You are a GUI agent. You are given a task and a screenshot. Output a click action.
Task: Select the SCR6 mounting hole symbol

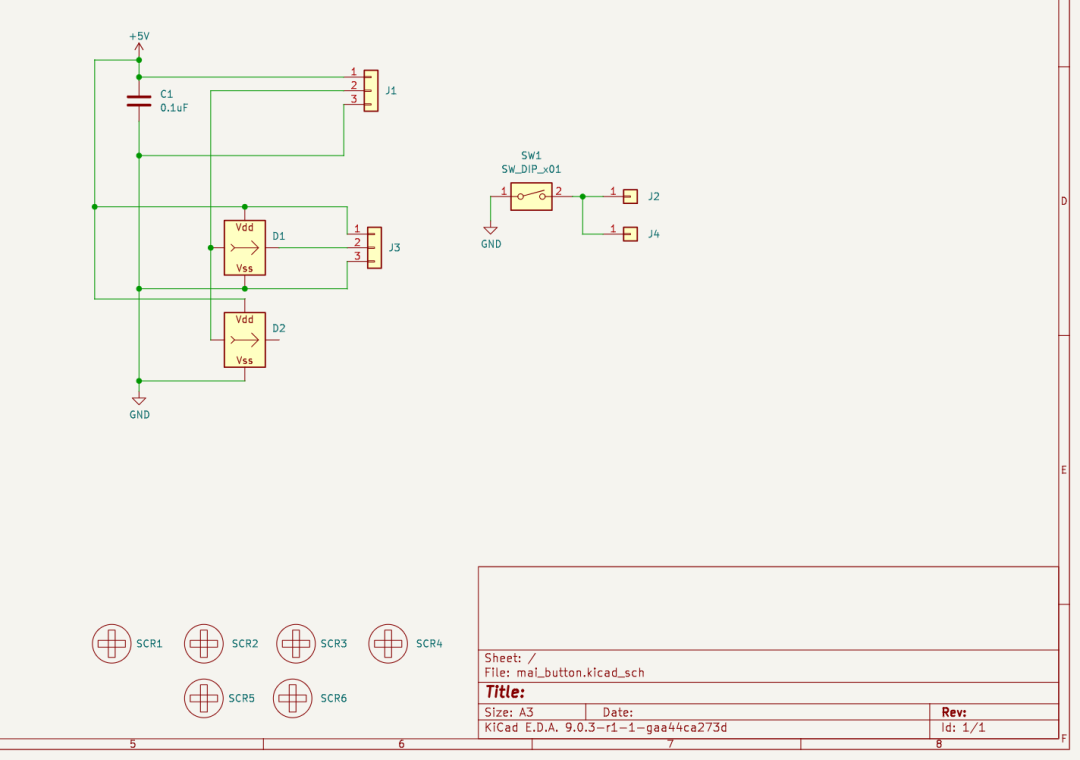293,698
